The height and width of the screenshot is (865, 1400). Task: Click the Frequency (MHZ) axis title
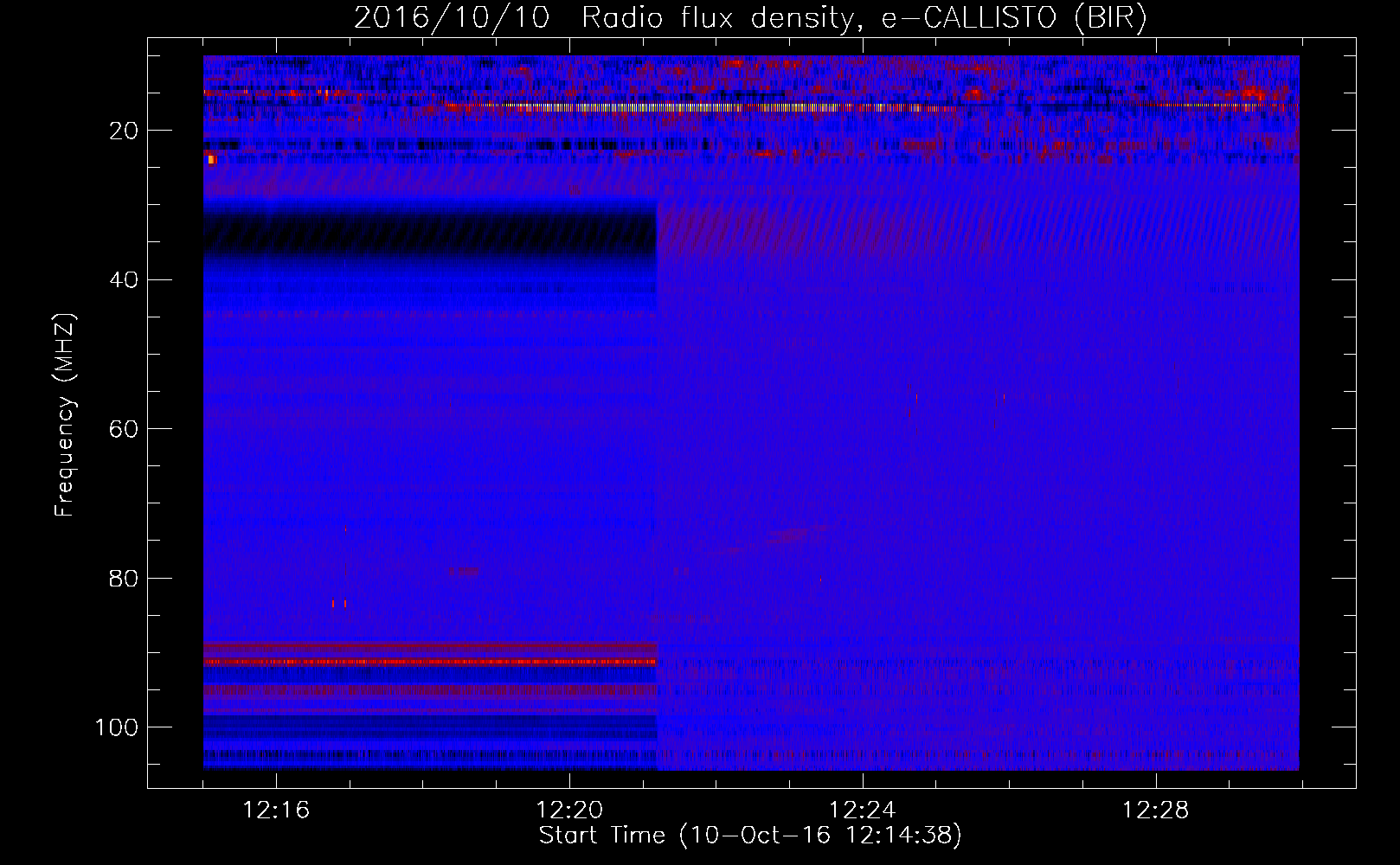pyautogui.click(x=66, y=415)
